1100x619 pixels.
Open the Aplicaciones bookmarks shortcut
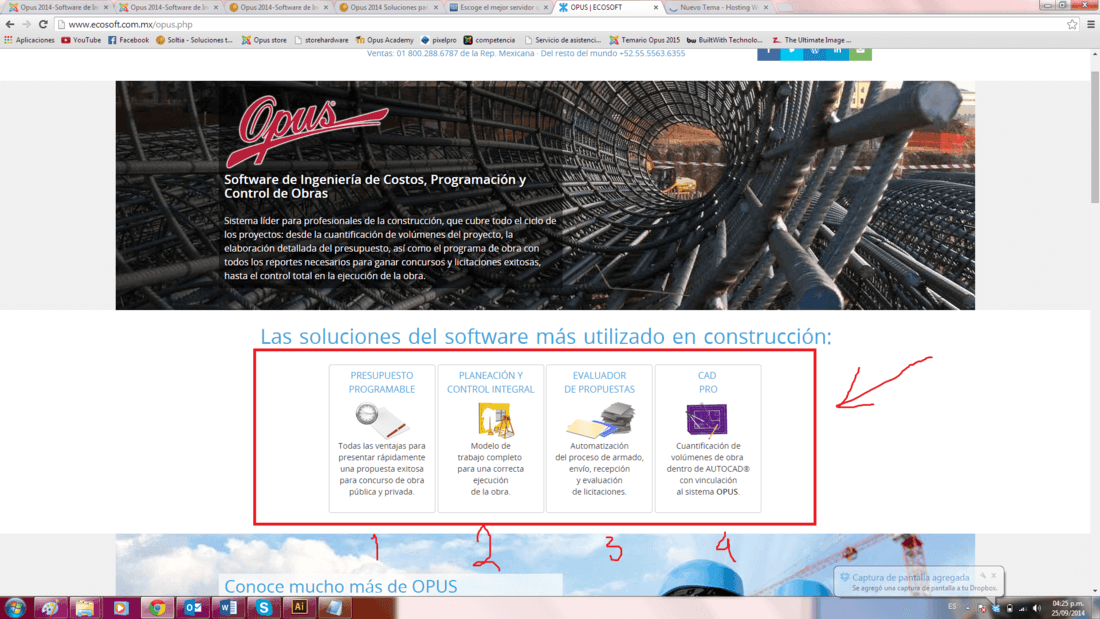tap(29, 40)
